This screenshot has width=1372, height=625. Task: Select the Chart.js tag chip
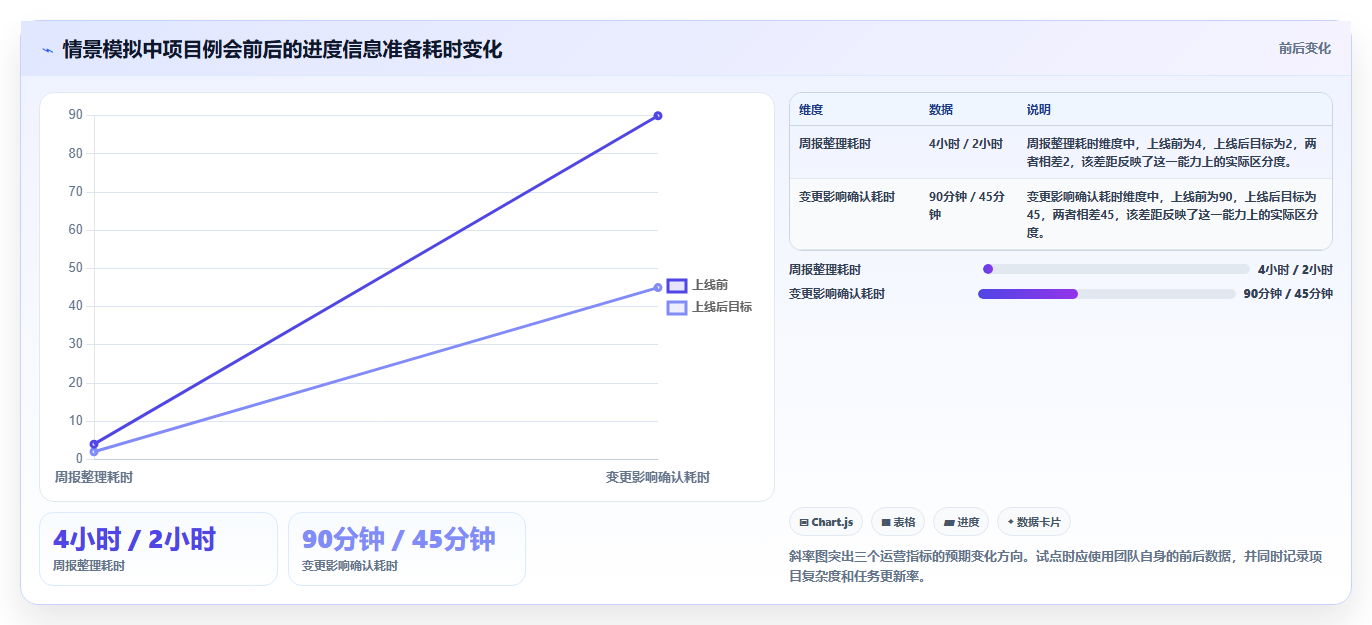click(x=826, y=522)
